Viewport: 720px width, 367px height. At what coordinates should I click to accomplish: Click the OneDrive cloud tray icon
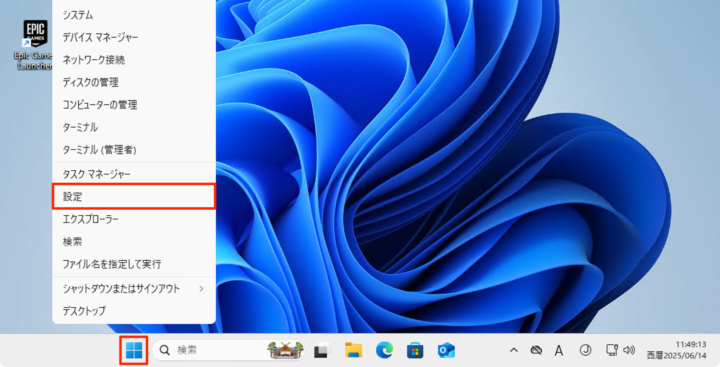[x=536, y=351]
